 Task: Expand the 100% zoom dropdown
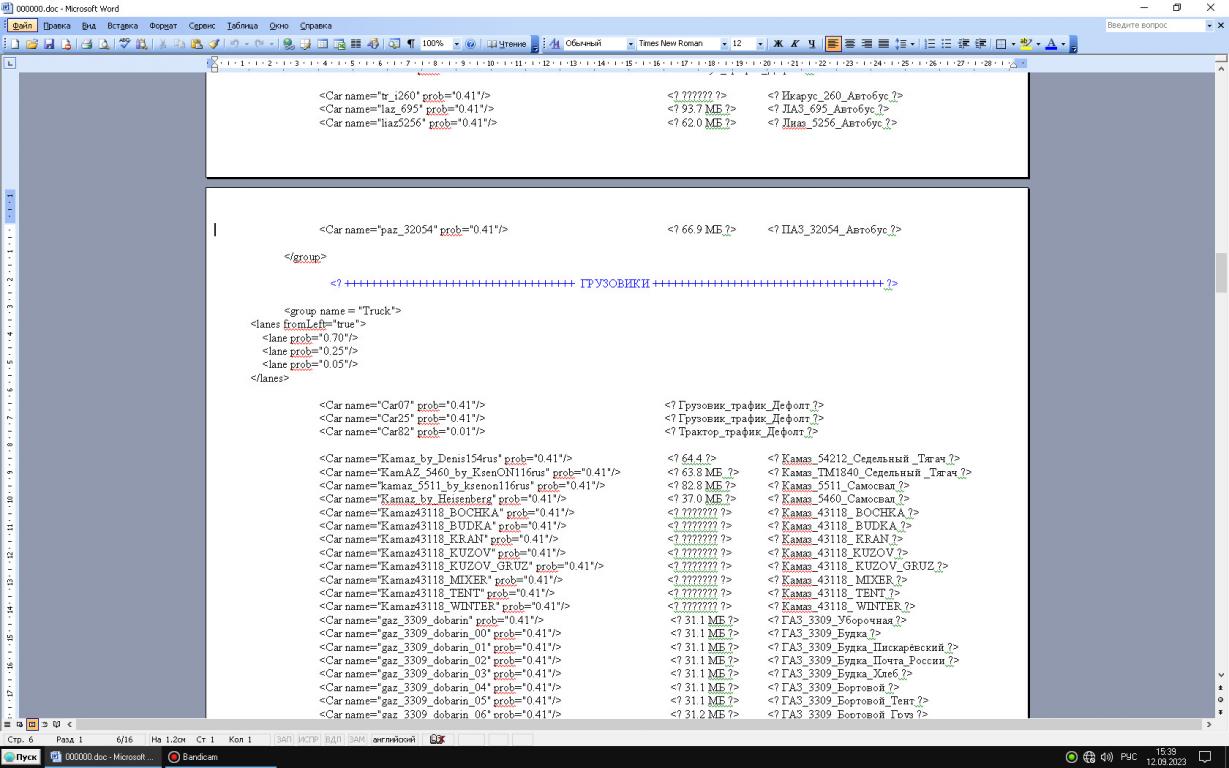pos(456,44)
